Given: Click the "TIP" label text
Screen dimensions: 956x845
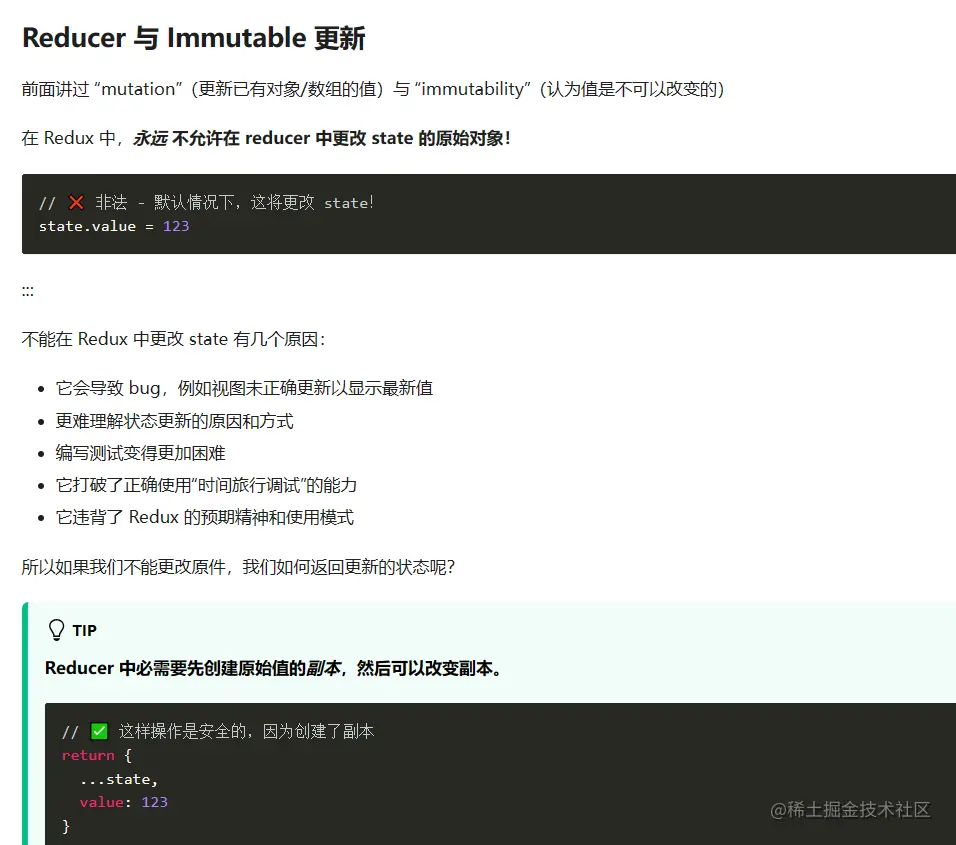Looking at the screenshot, I should (x=84, y=630).
